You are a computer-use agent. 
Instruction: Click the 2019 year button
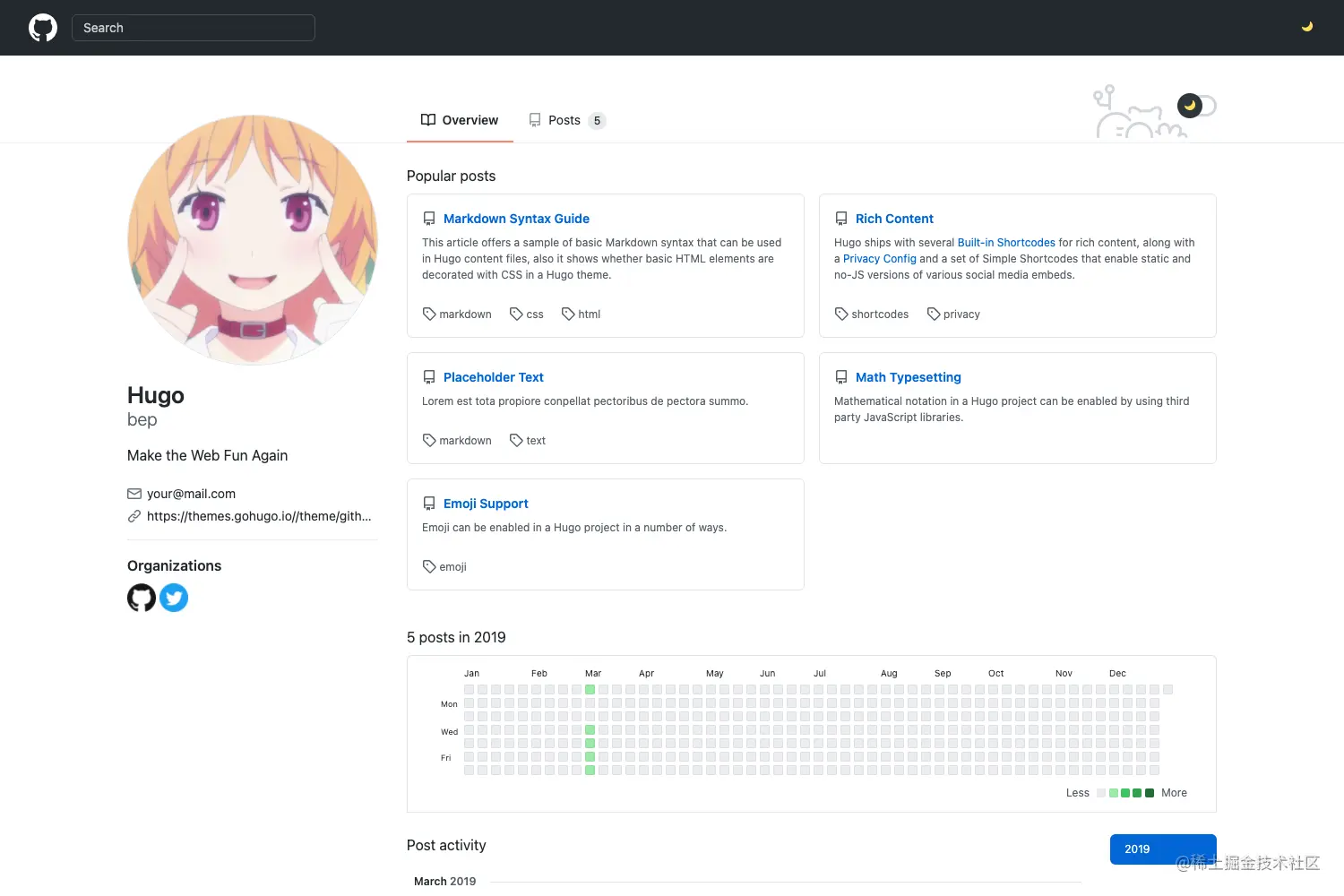[x=1163, y=849]
